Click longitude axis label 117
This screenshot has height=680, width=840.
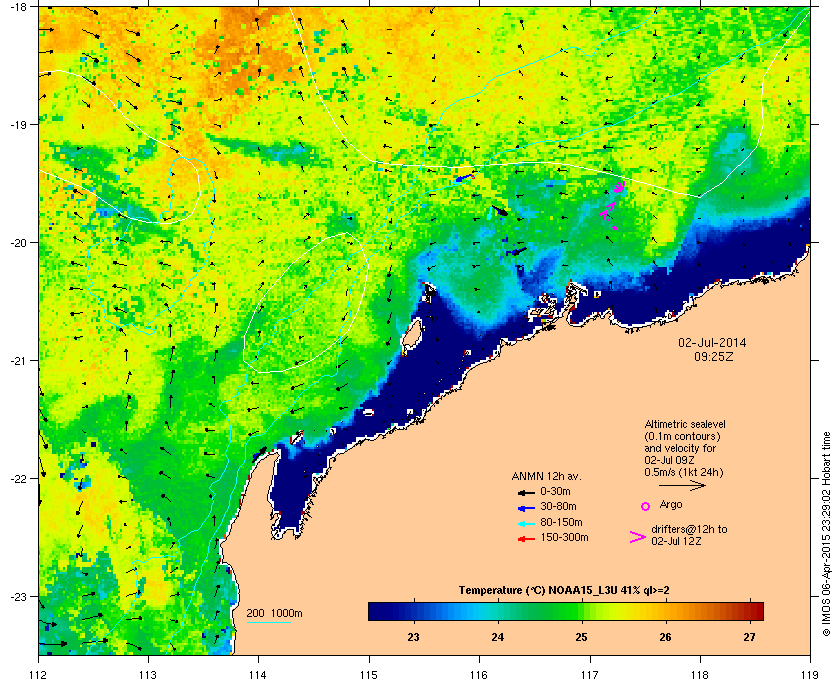[x=590, y=674]
